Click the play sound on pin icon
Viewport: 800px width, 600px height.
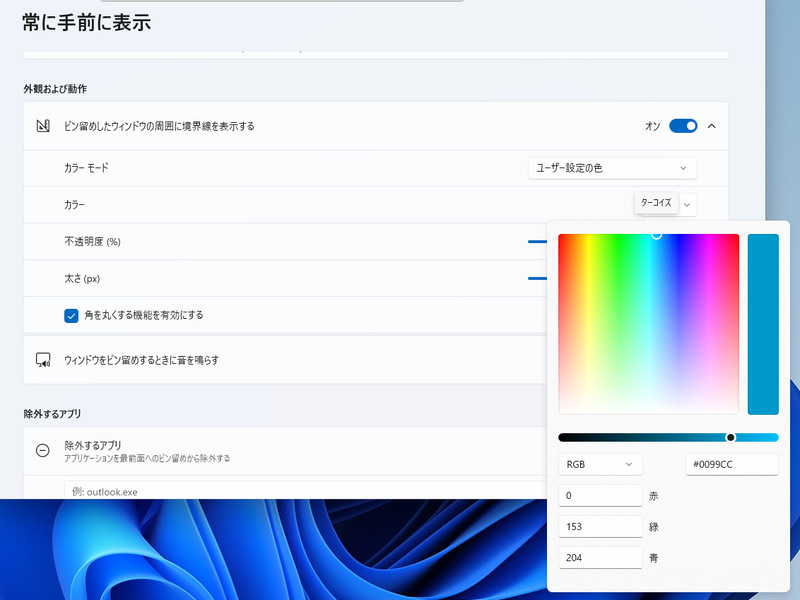[x=43, y=360]
